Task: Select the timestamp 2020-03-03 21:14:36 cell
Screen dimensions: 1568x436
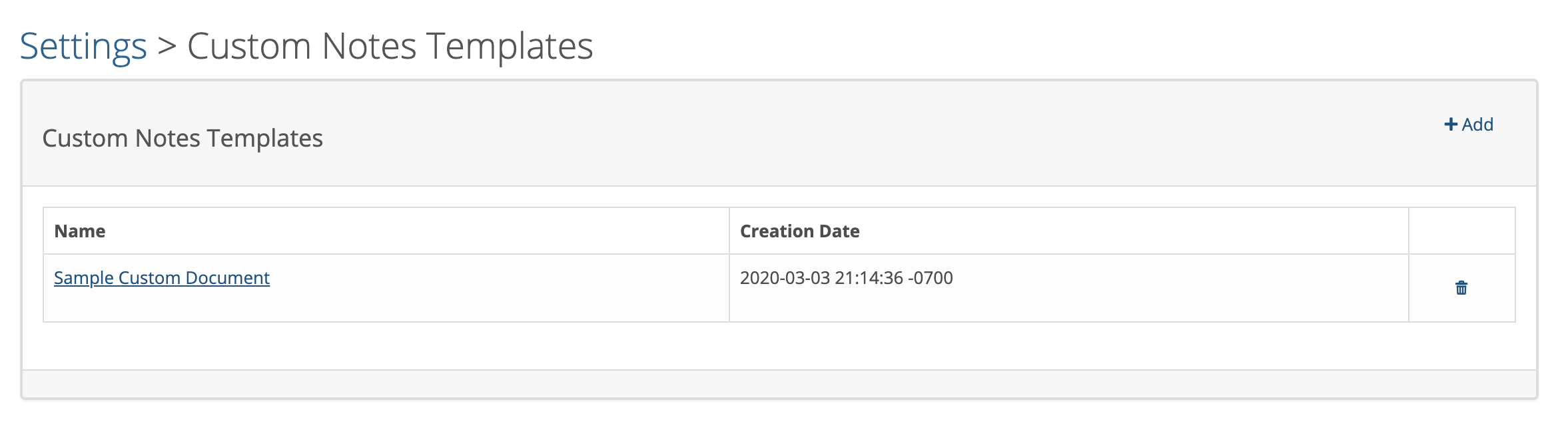Action: [846, 278]
